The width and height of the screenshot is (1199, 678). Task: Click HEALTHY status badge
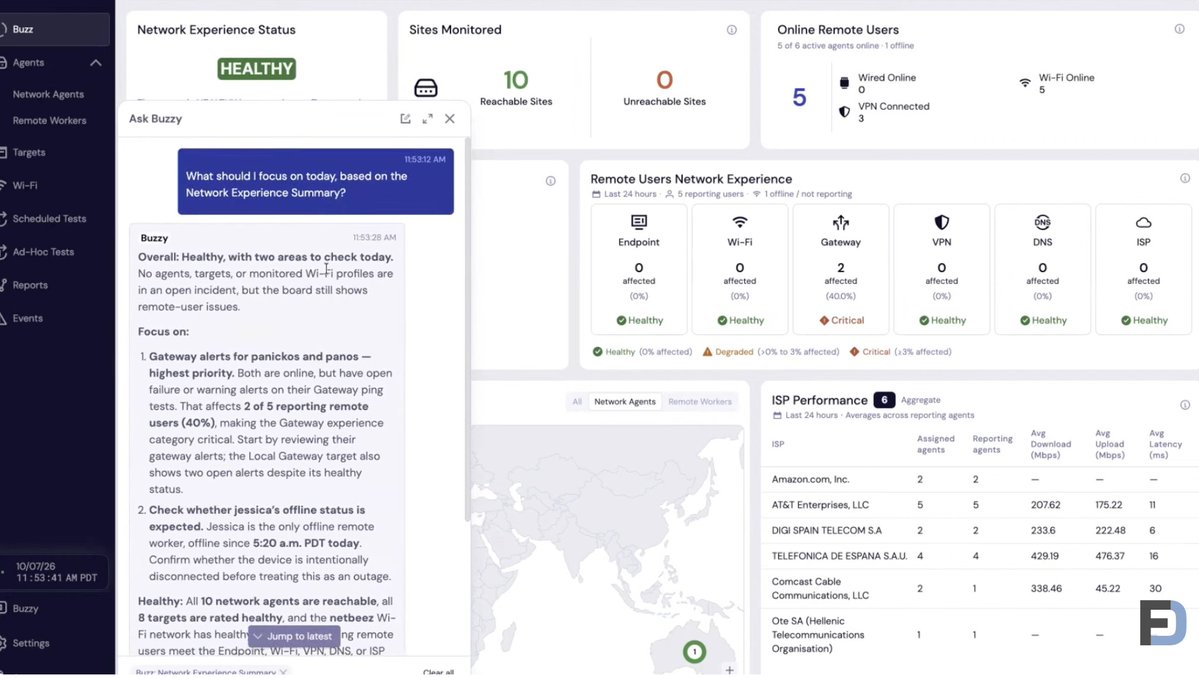257,69
